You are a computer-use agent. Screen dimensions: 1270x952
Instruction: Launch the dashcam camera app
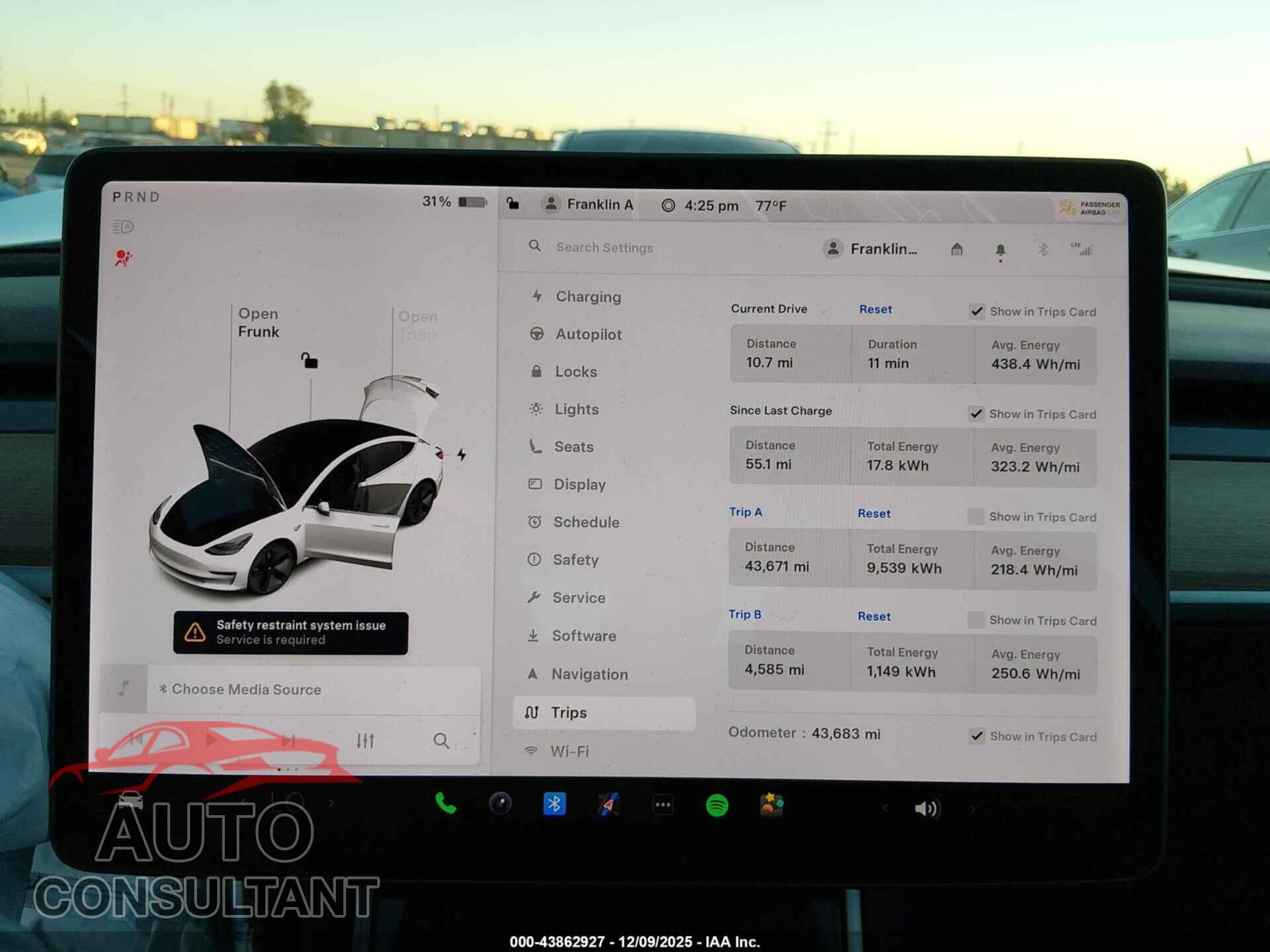(500, 804)
